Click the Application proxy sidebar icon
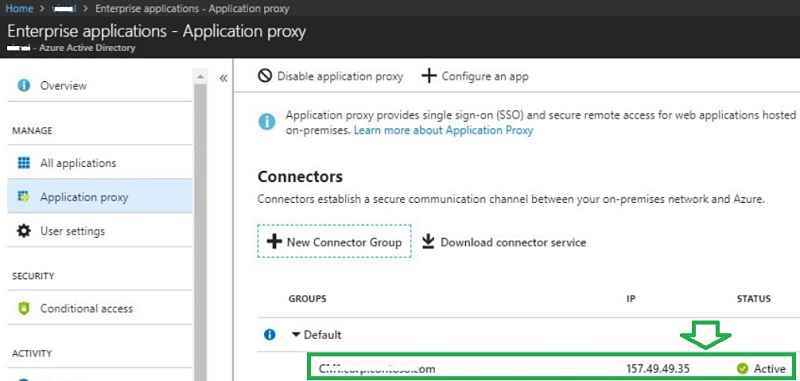 point(23,197)
